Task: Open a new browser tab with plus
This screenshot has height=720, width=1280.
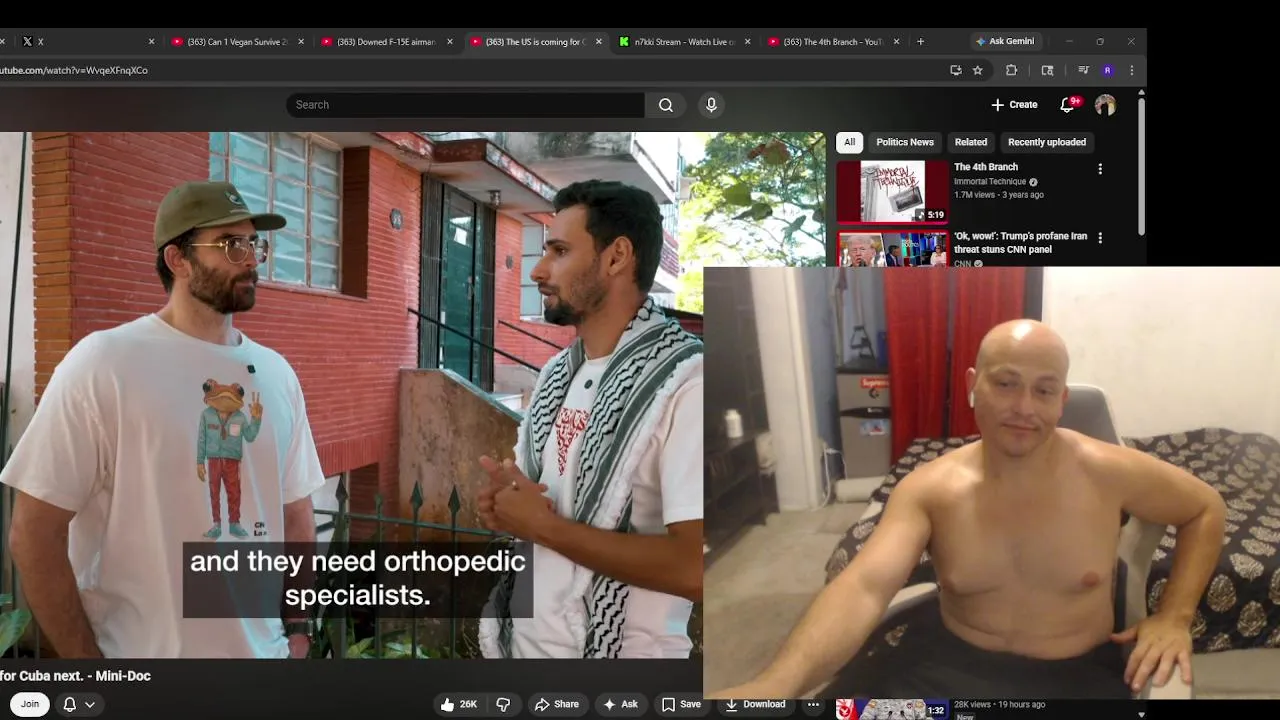Action: click(920, 41)
